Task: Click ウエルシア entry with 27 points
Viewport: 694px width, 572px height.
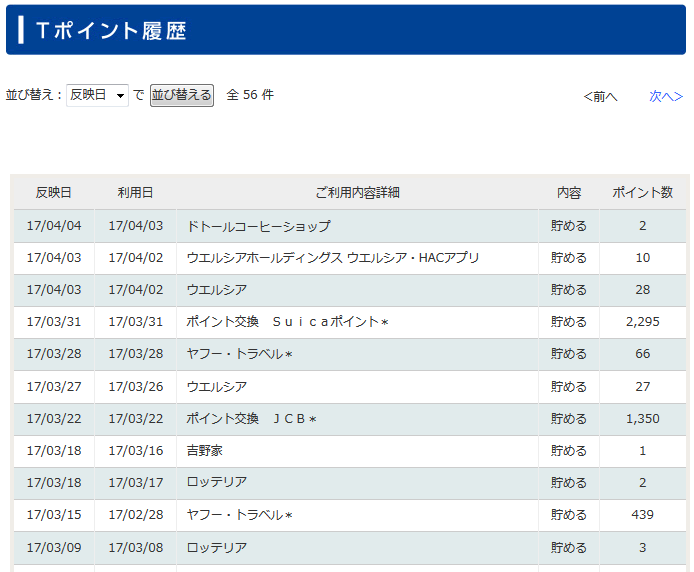Action: 217,386
